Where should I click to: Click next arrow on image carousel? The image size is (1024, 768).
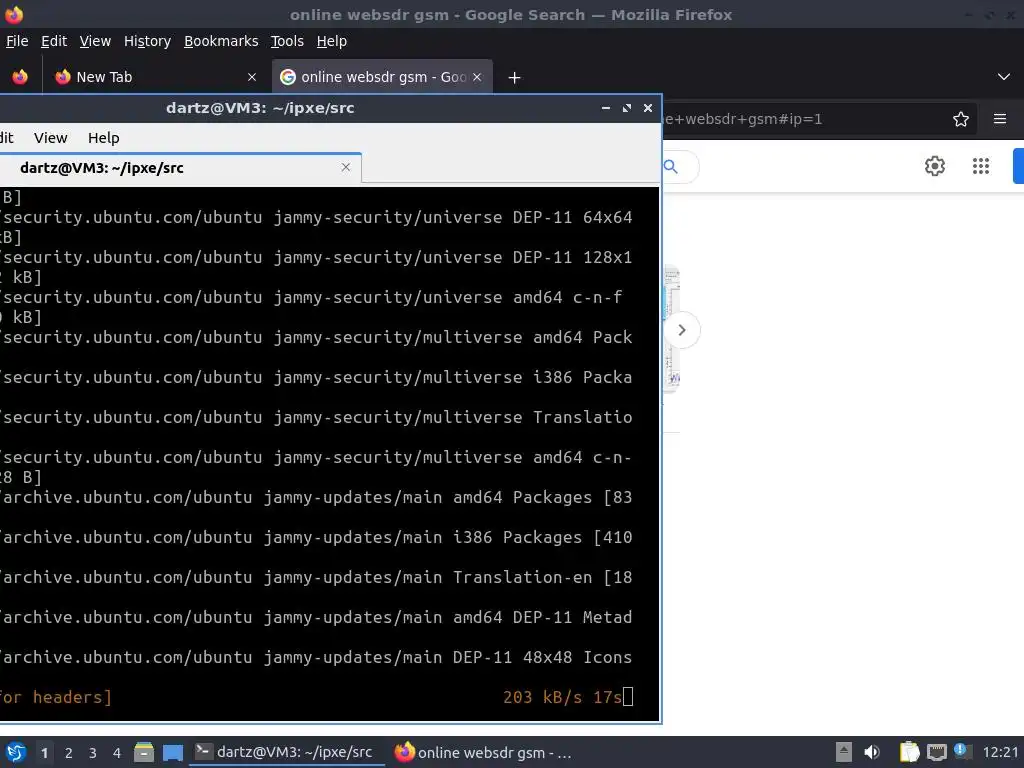(x=682, y=330)
